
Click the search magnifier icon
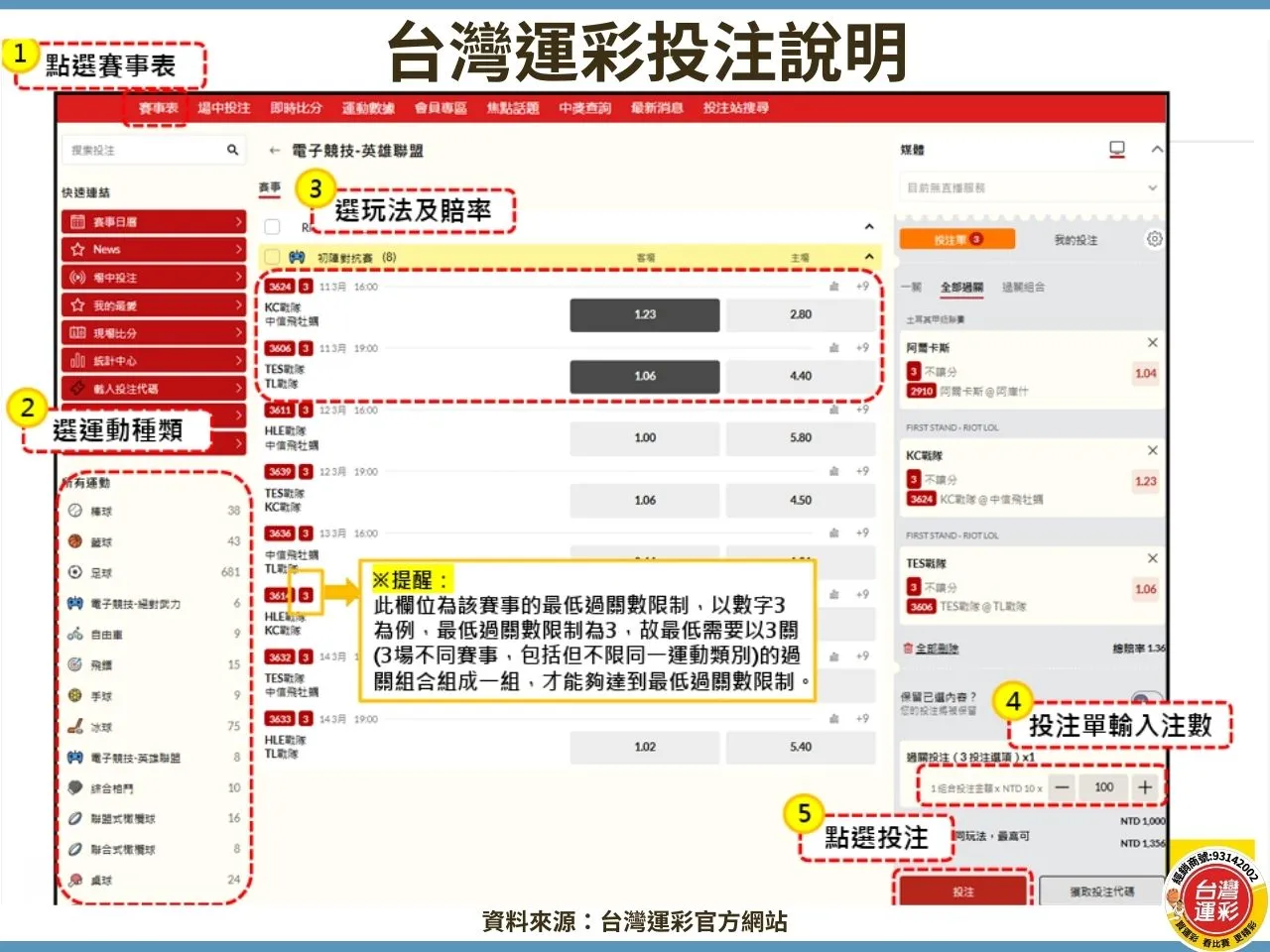(232, 150)
